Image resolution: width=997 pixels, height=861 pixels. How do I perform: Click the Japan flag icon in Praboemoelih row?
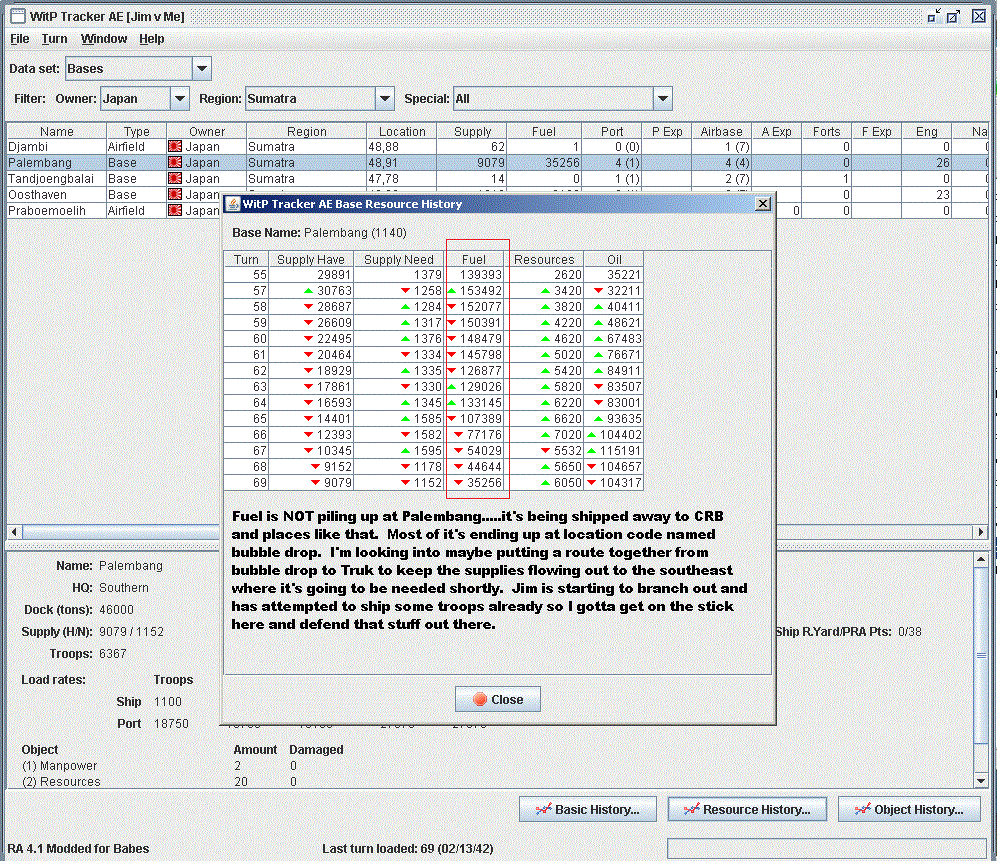pos(175,210)
